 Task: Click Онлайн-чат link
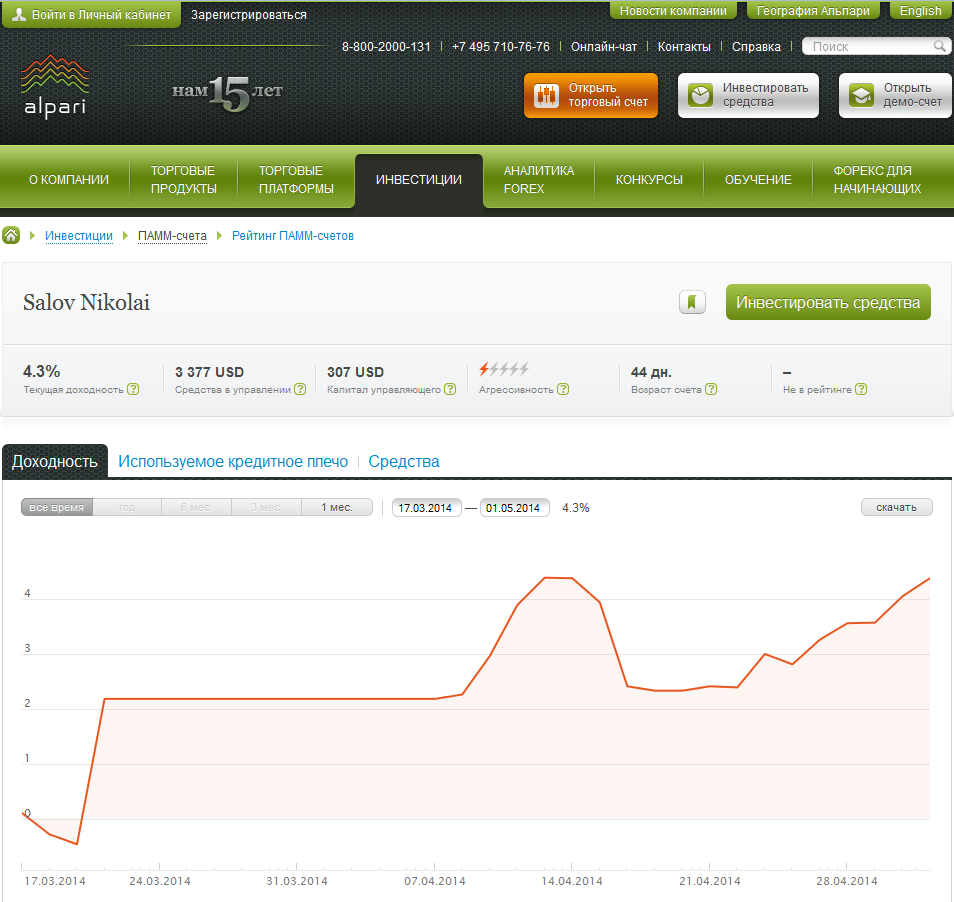pos(604,47)
